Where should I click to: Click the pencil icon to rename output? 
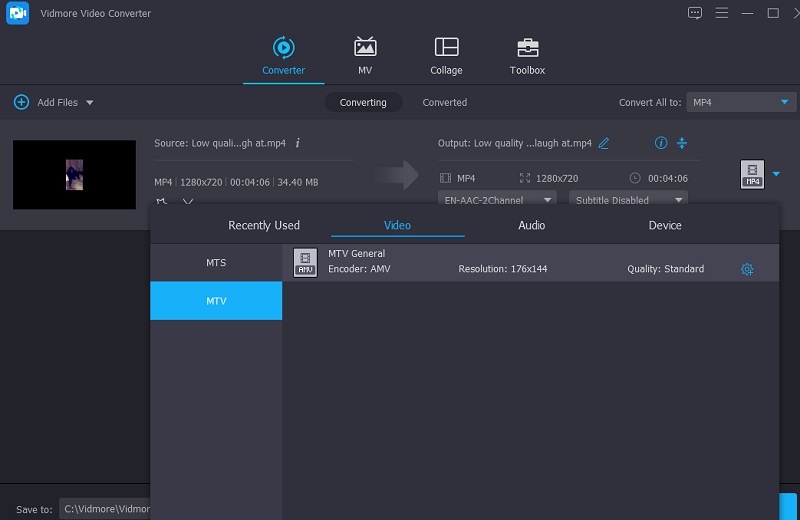604,143
